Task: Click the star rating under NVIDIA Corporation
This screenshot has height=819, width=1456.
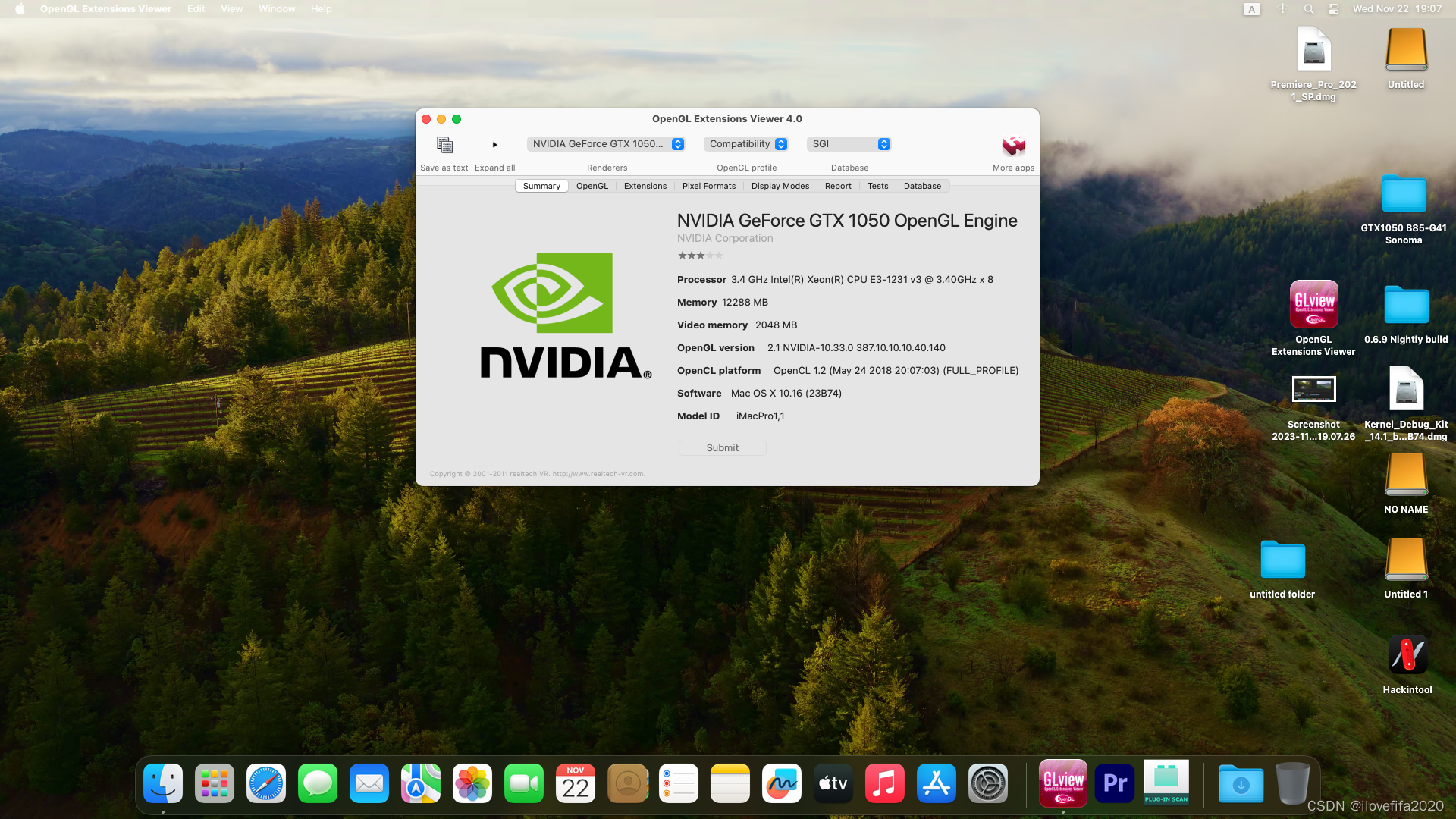Action: [x=700, y=256]
